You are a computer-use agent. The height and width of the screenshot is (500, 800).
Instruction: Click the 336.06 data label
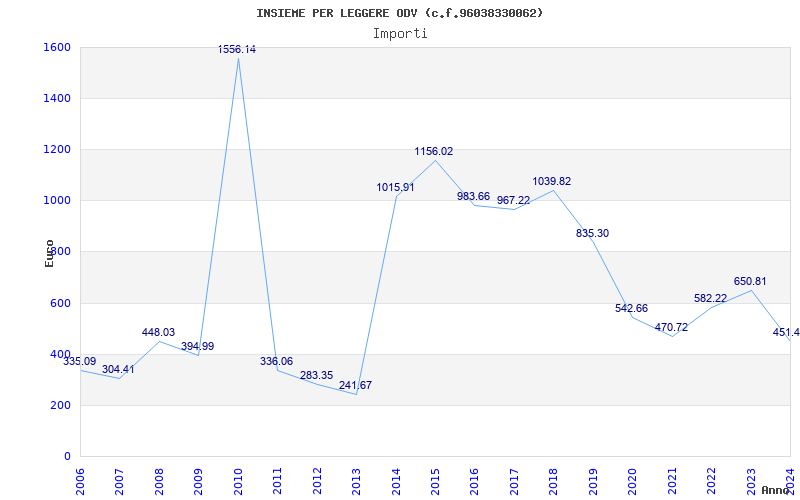(277, 361)
